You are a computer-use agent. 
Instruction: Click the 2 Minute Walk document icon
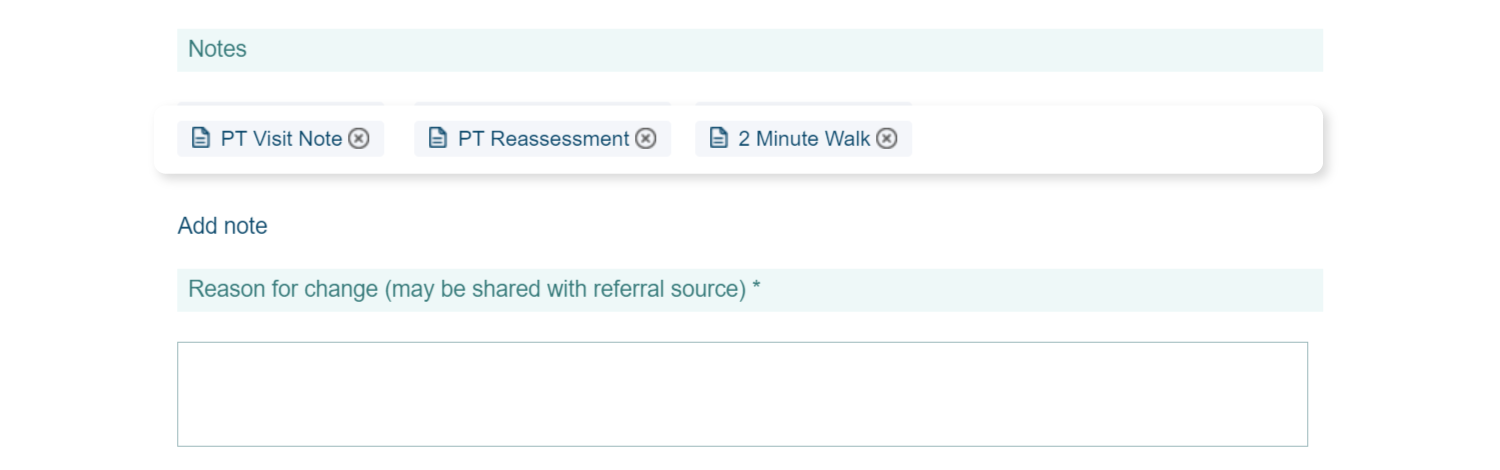tap(718, 138)
